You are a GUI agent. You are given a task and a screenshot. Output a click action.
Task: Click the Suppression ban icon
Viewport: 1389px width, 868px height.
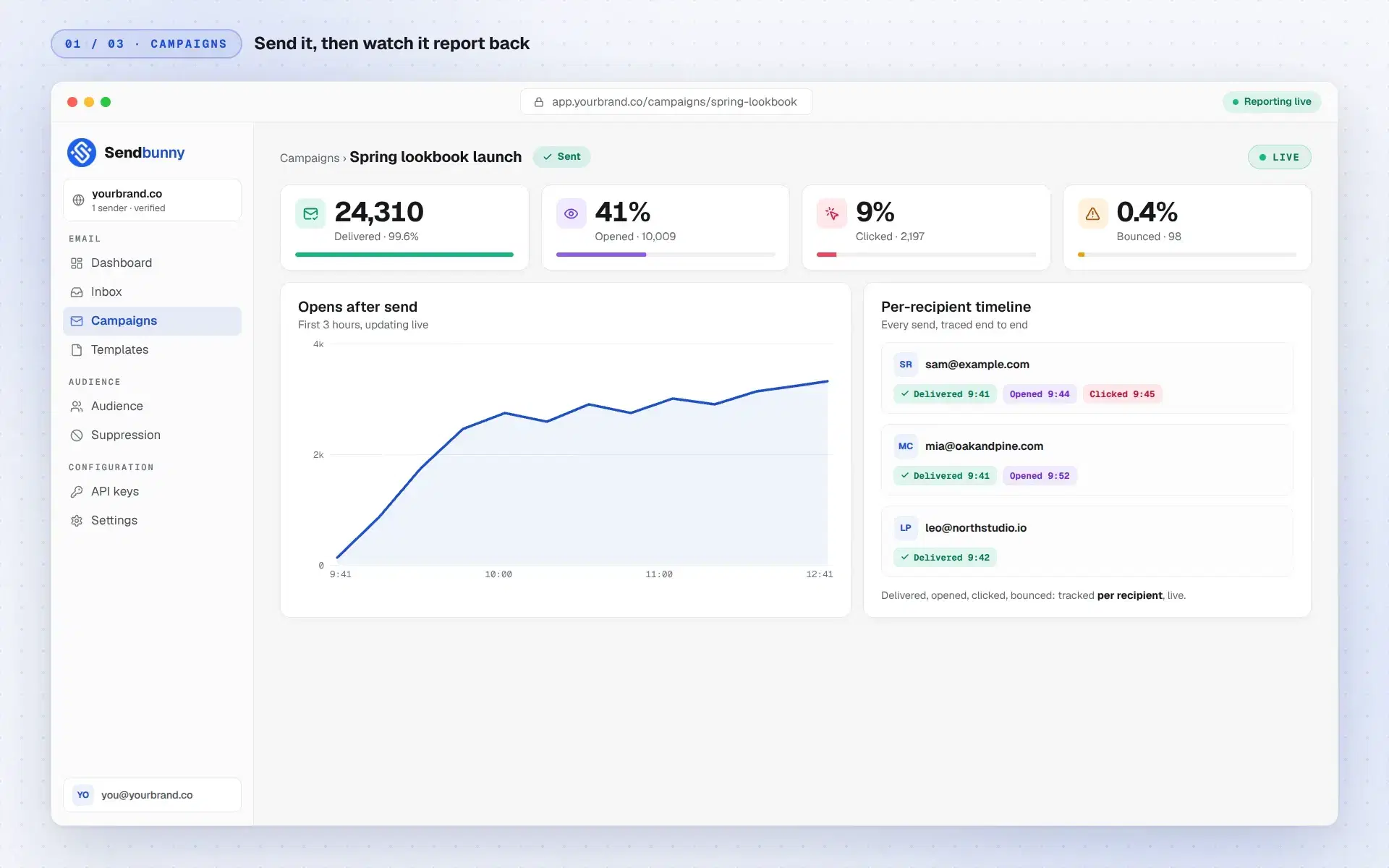(77, 435)
